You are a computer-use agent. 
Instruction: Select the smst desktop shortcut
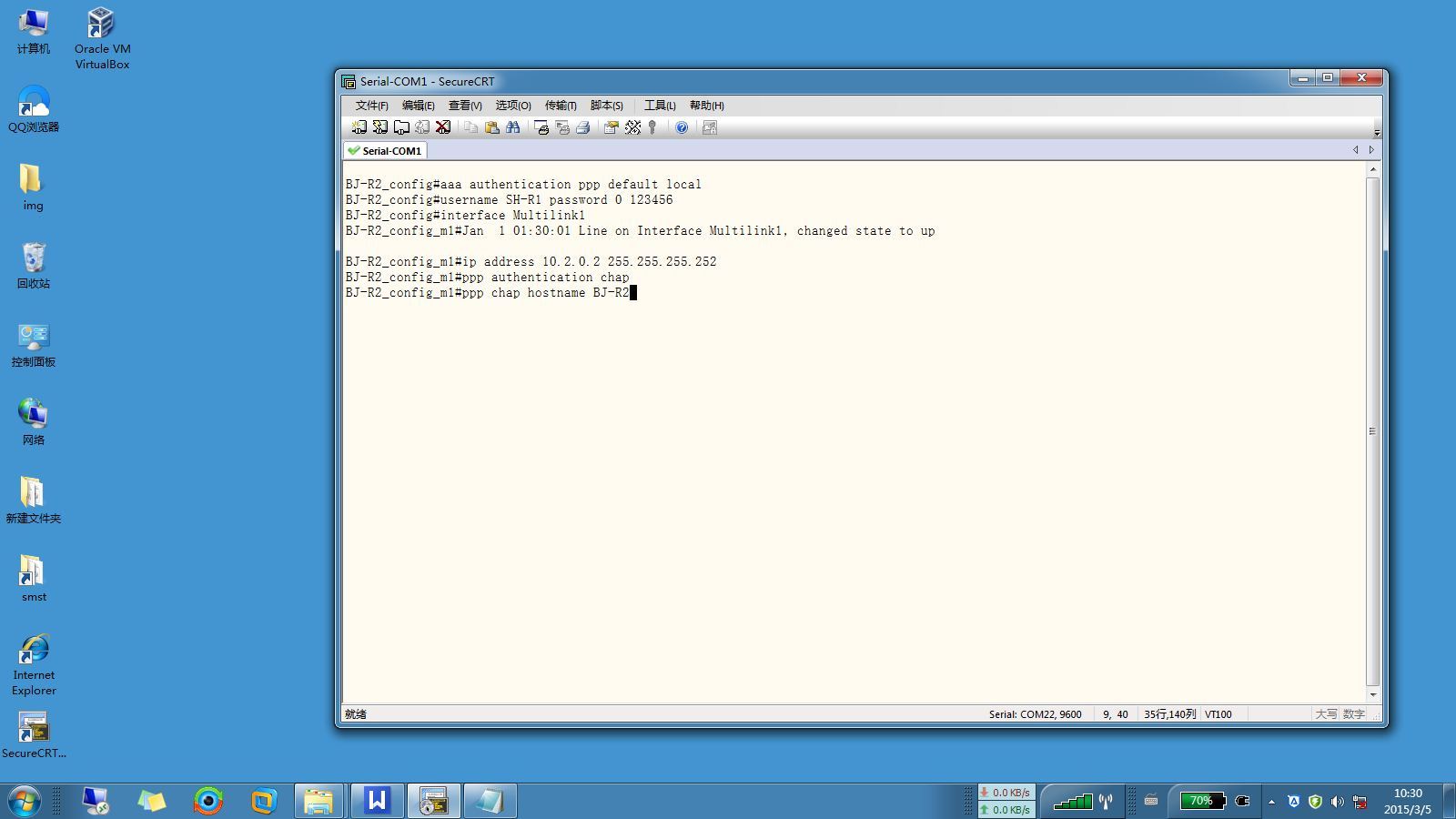(34, 578)
